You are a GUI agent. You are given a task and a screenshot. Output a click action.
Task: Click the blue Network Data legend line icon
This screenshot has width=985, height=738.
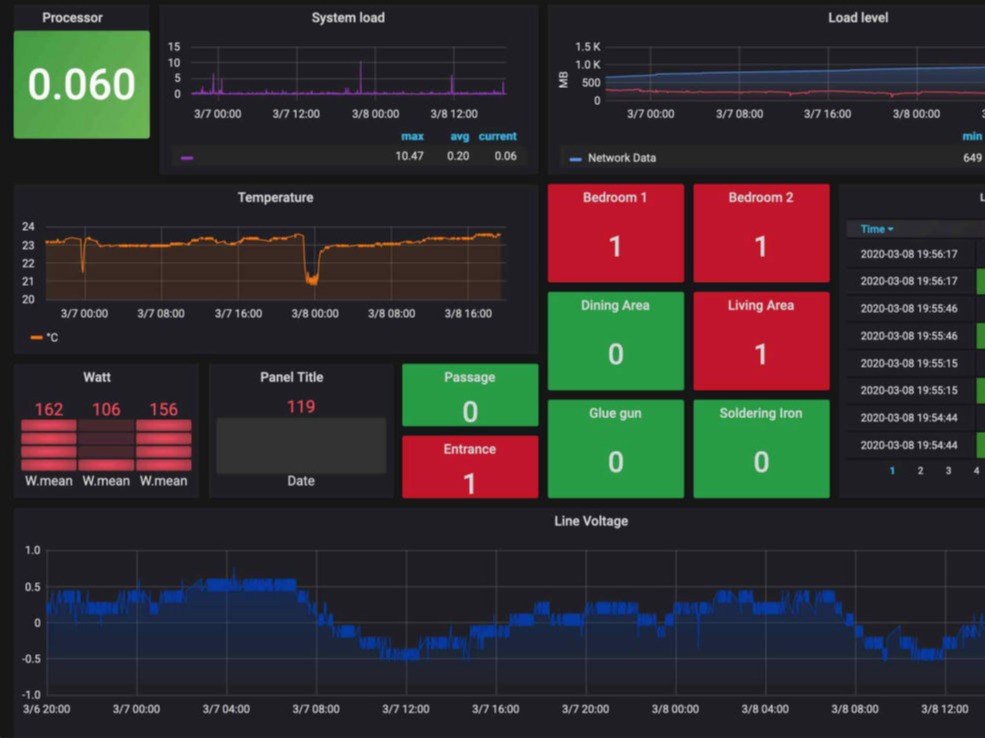click(575, 159)
